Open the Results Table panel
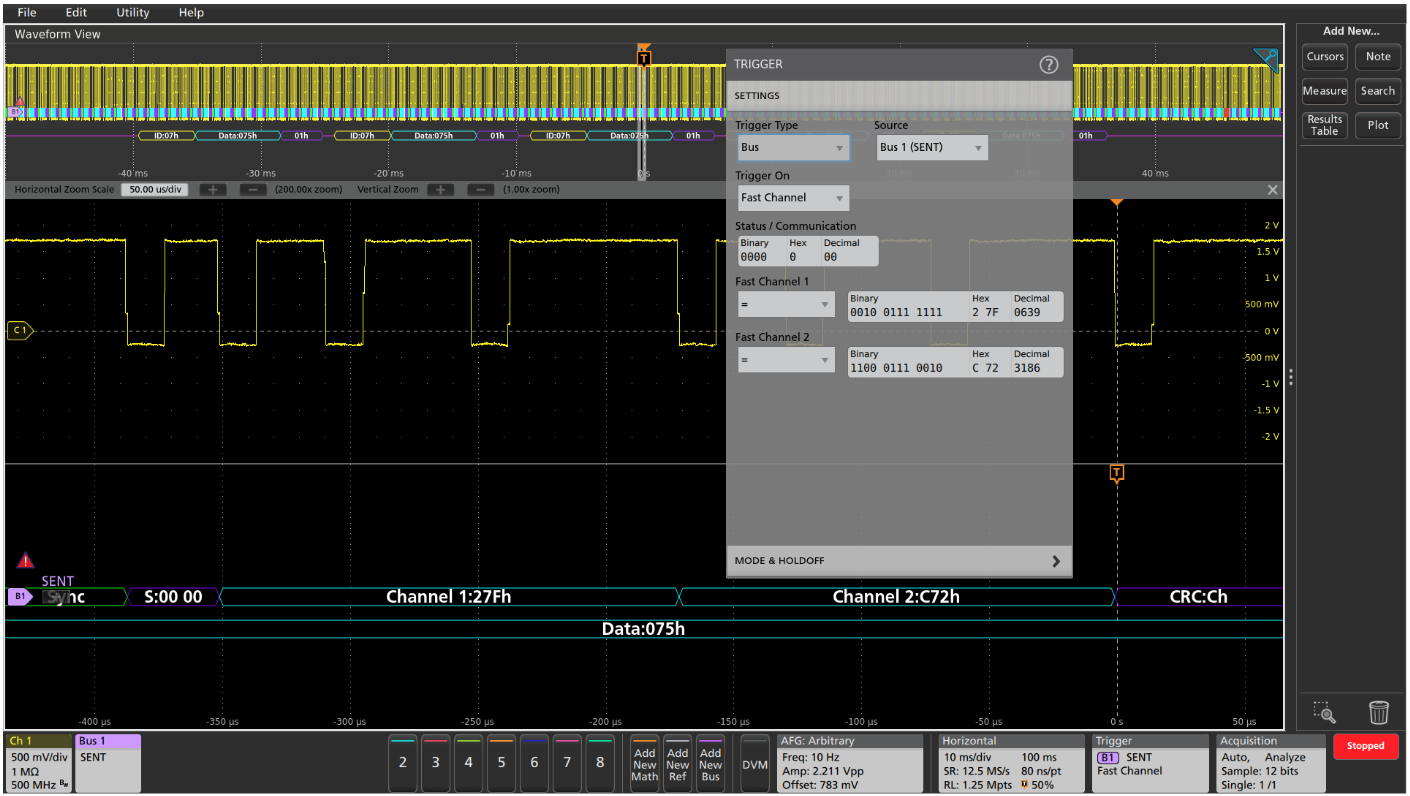 tap(1324, 124)
